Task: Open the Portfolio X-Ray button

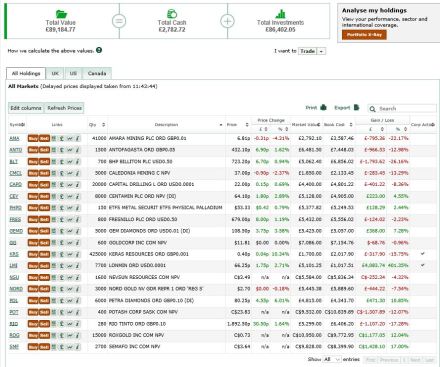Action: (x=364, y=35)
